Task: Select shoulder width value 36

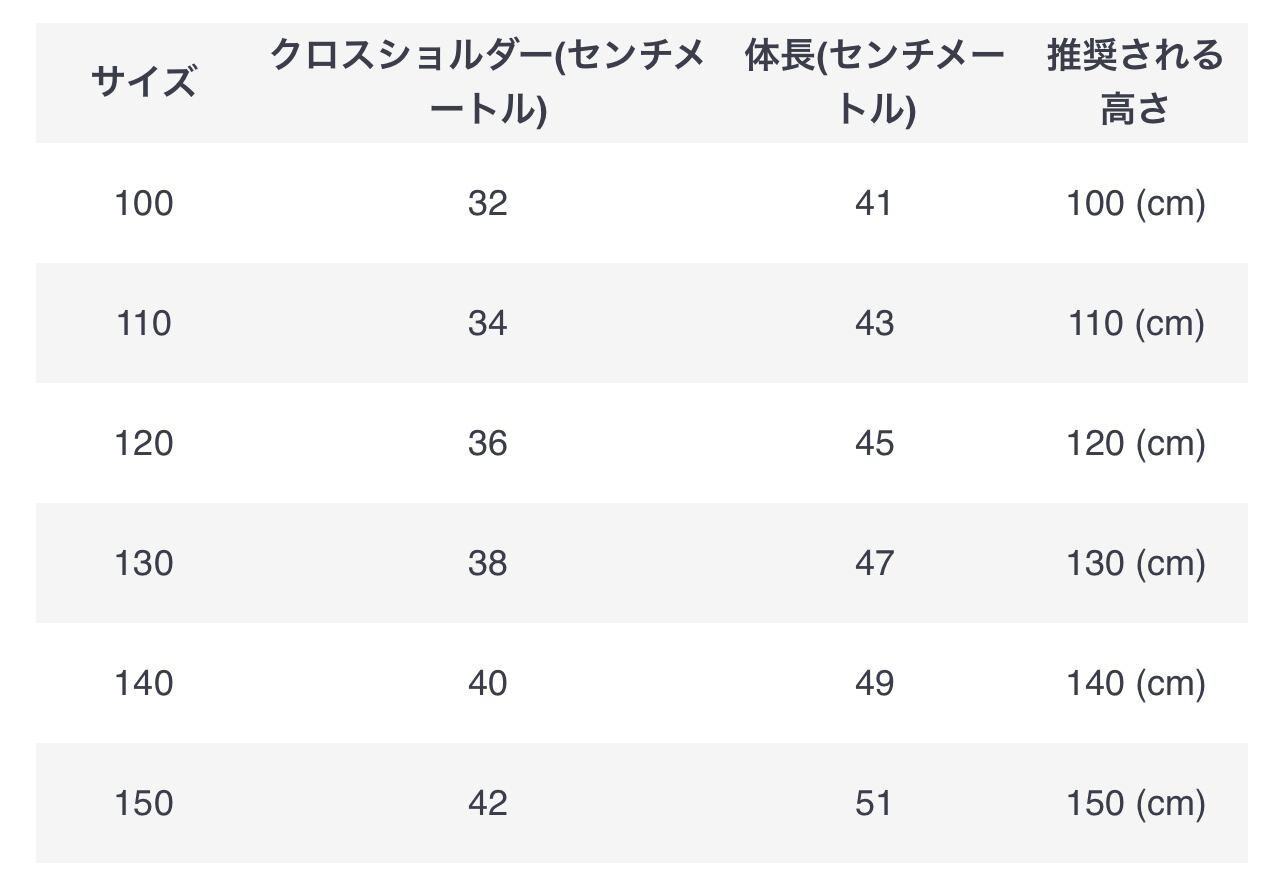Action: pyautogui.click(x=487, y=443)
